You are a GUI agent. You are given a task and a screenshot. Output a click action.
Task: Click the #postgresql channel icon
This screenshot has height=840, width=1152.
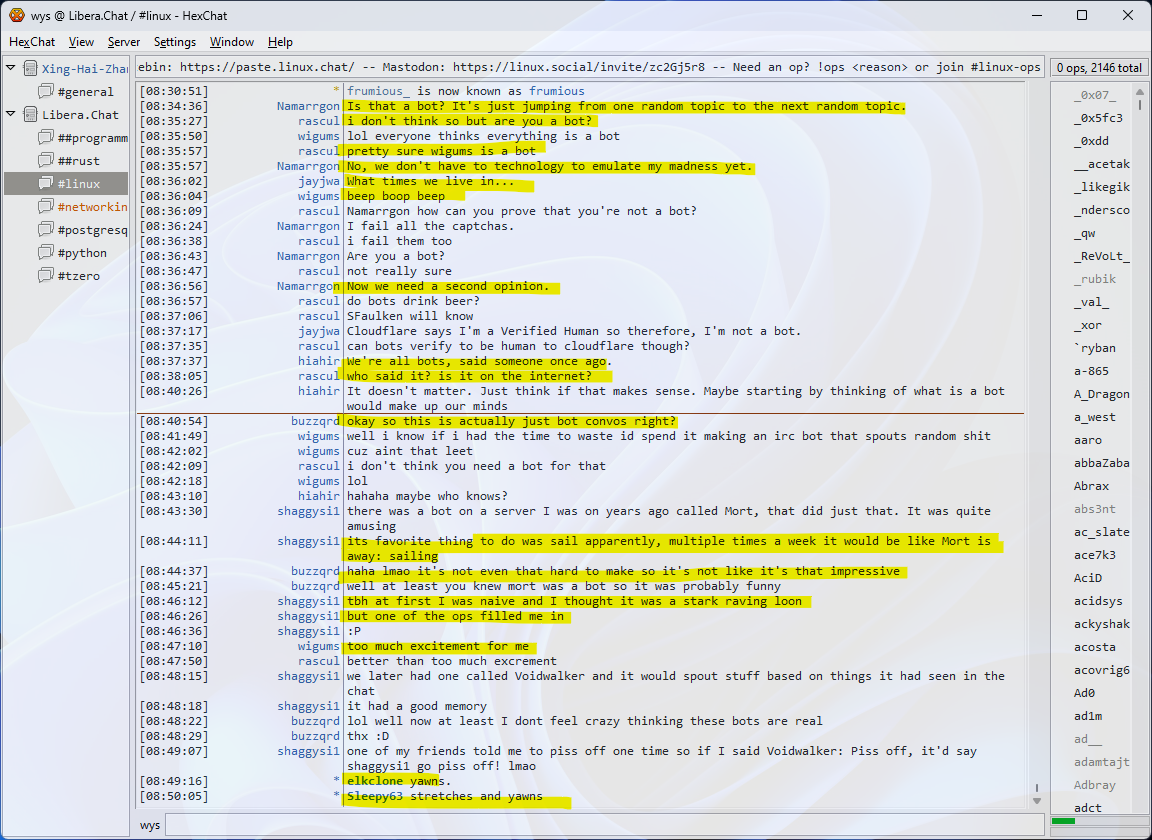(46, 230)
